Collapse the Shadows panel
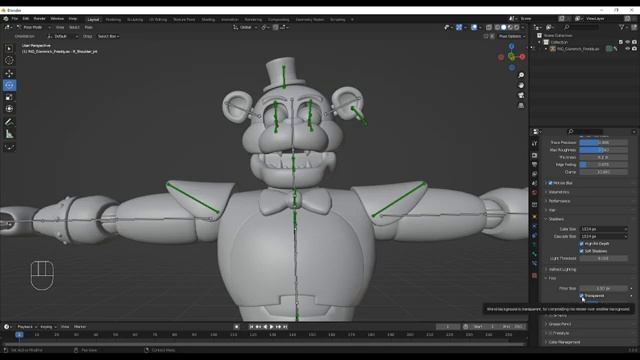640x360 pixels. [x=556, y=219]
